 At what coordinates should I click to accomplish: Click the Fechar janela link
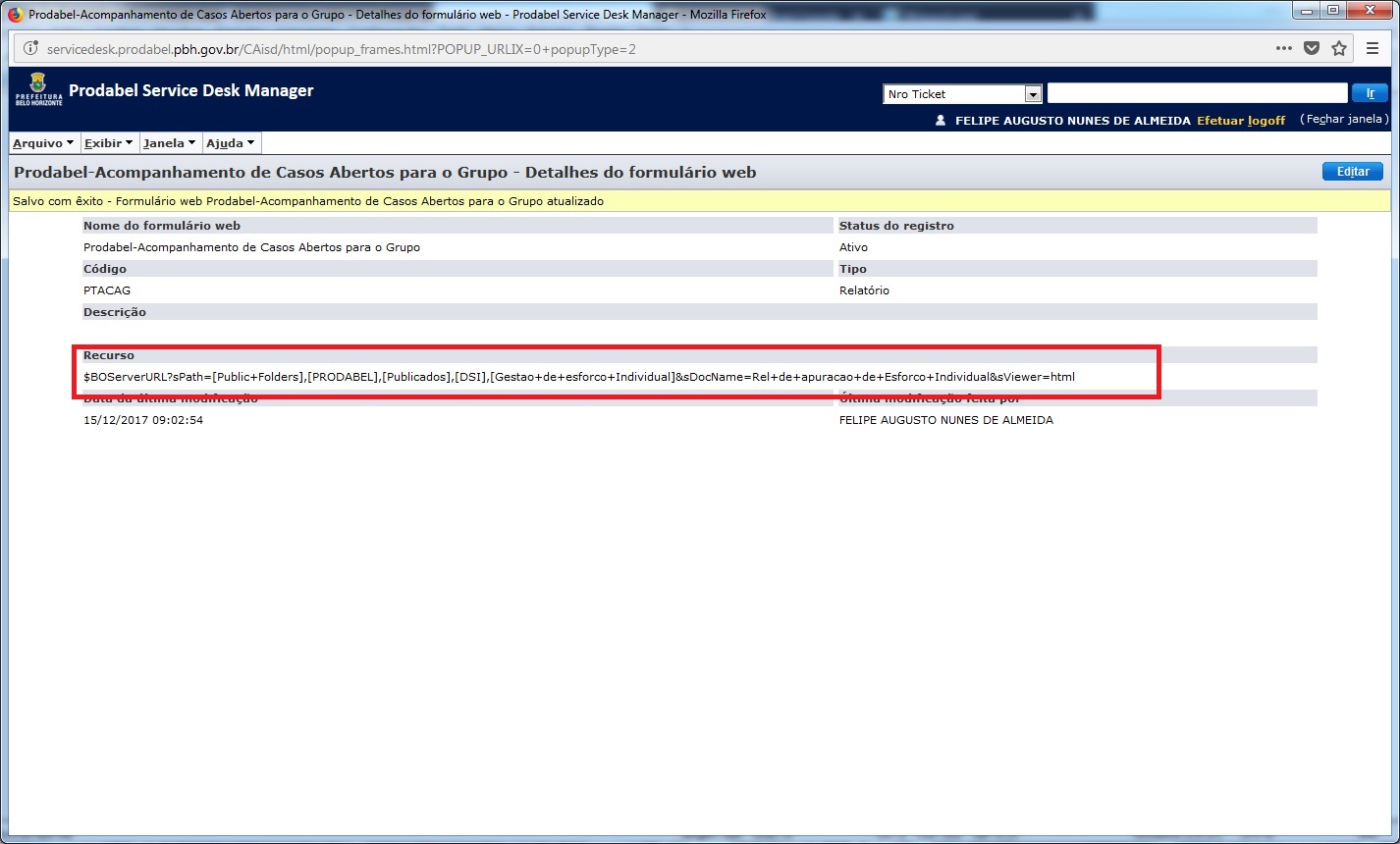(1345, 119)
